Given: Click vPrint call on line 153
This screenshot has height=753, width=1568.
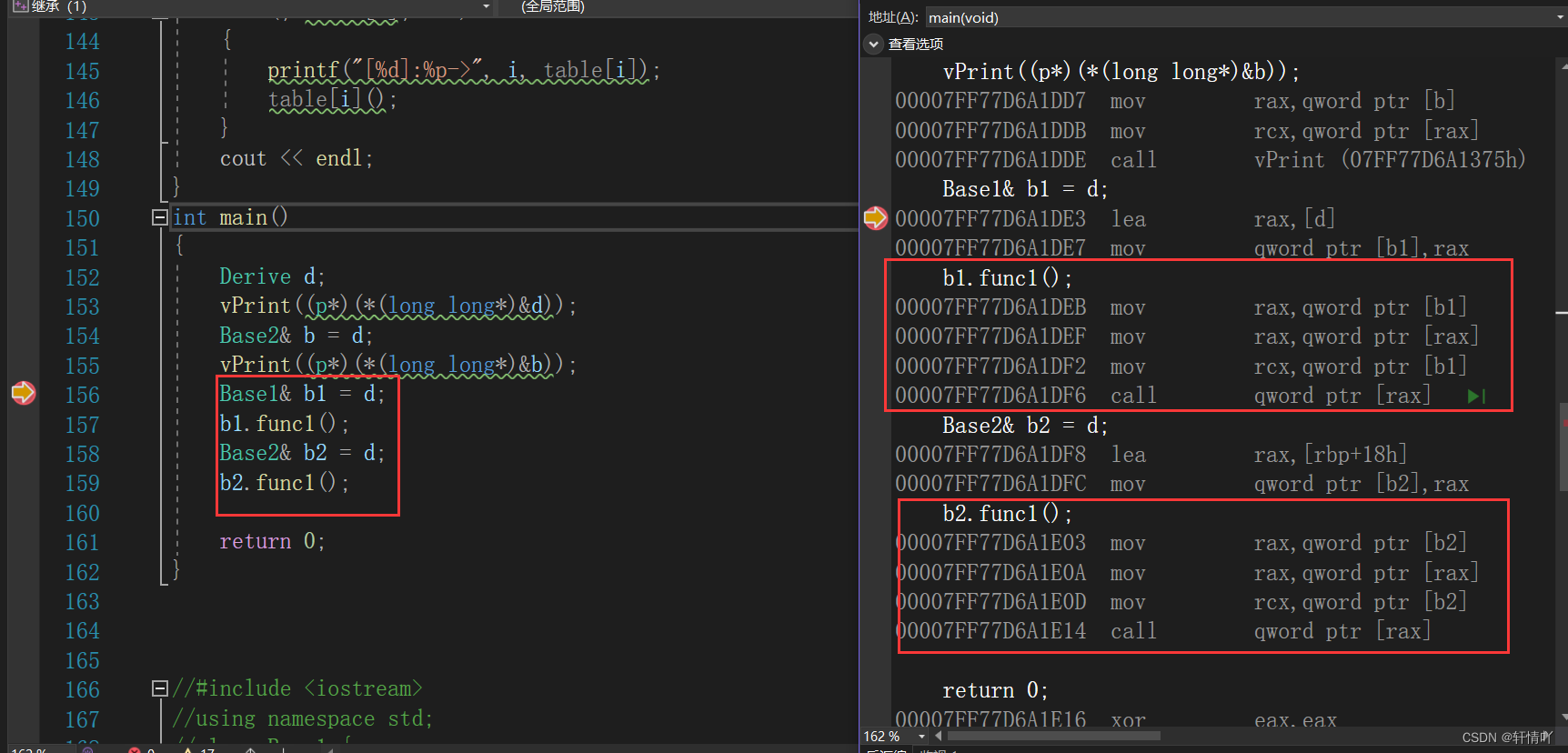Looking at the screenshot, I should pos(397,306).
